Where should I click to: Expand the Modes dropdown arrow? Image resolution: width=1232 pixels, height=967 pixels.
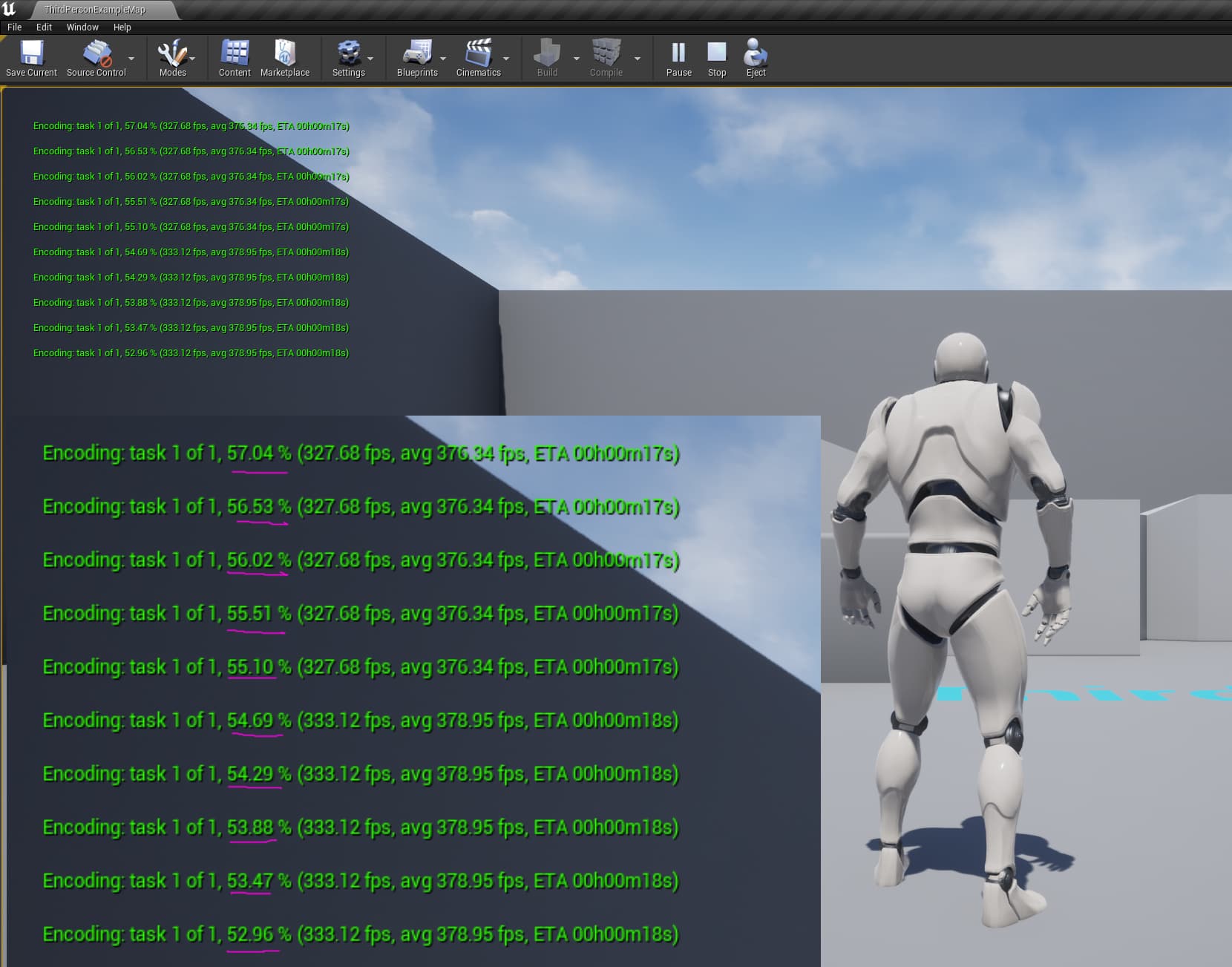coord(192,59)
